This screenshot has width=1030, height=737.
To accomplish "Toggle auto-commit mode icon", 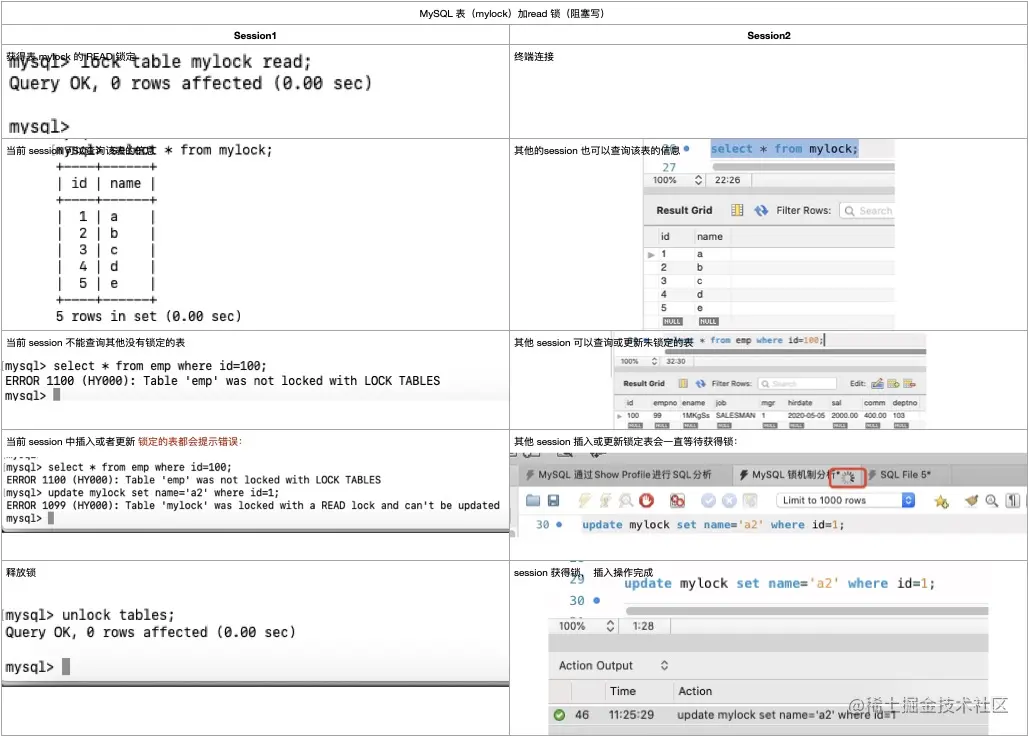I will (750, 501).
